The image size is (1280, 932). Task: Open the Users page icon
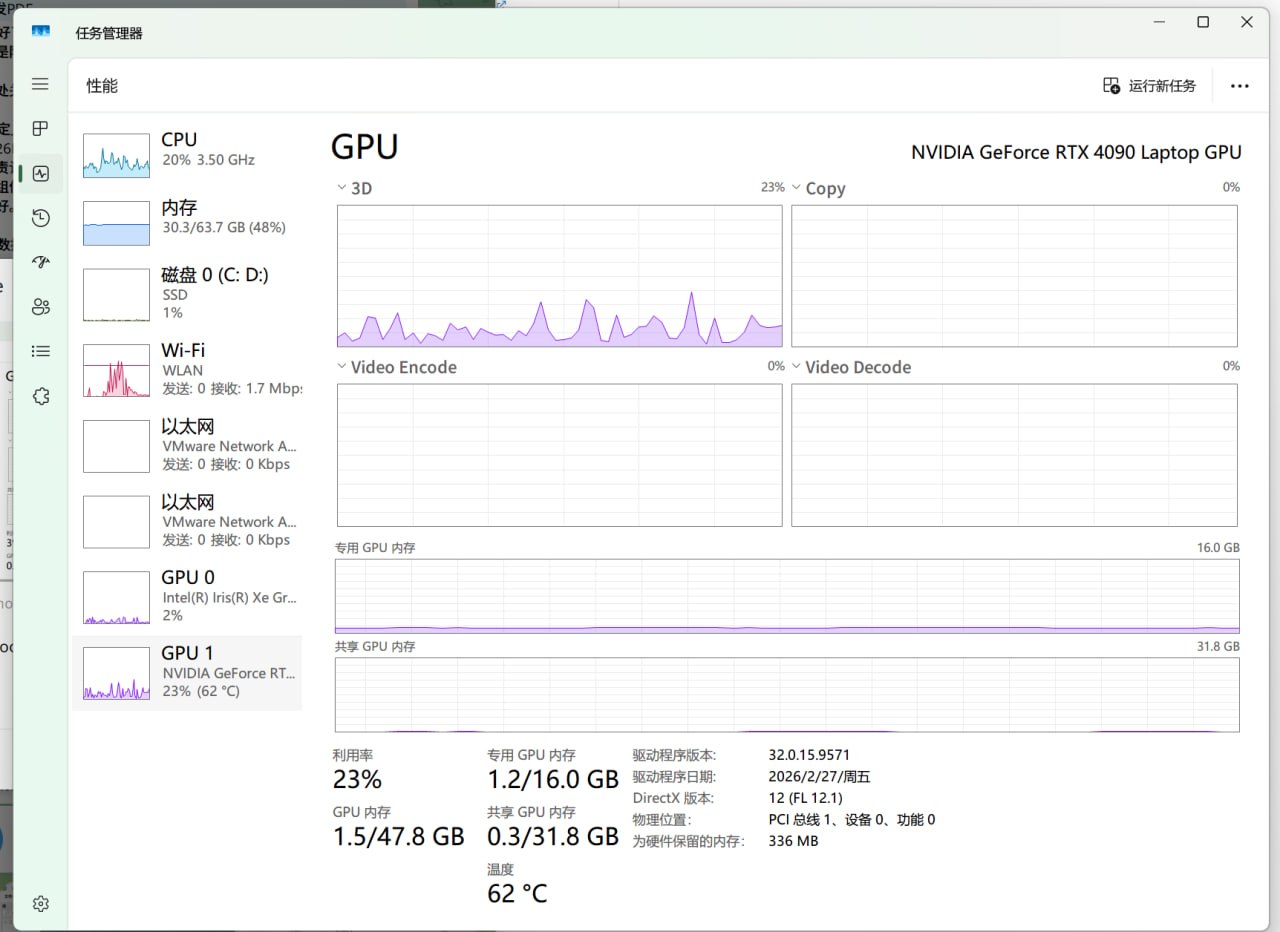(x=40, y=306)
